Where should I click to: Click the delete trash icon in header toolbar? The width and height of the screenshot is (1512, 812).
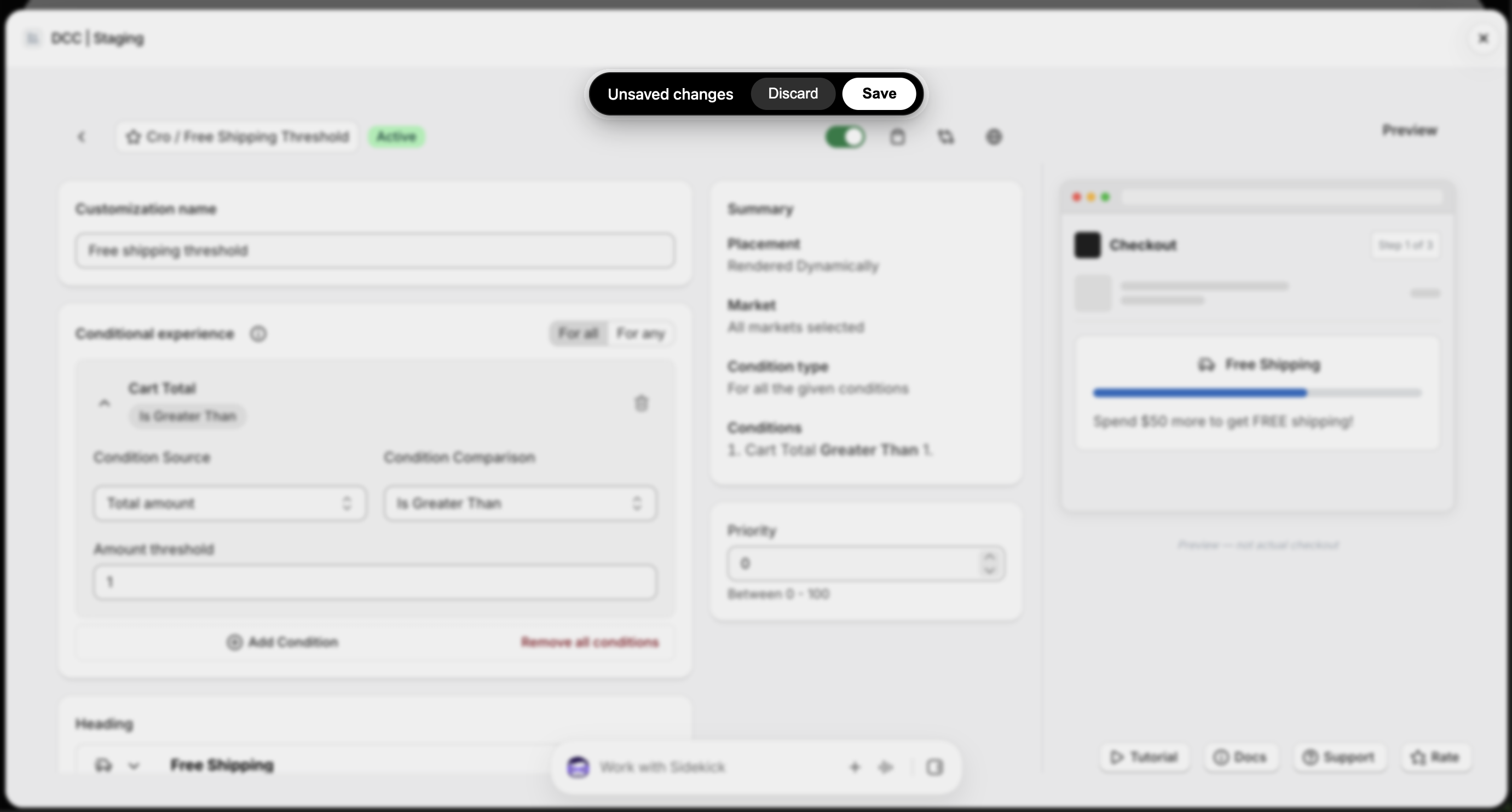click(x=897, y=137)
